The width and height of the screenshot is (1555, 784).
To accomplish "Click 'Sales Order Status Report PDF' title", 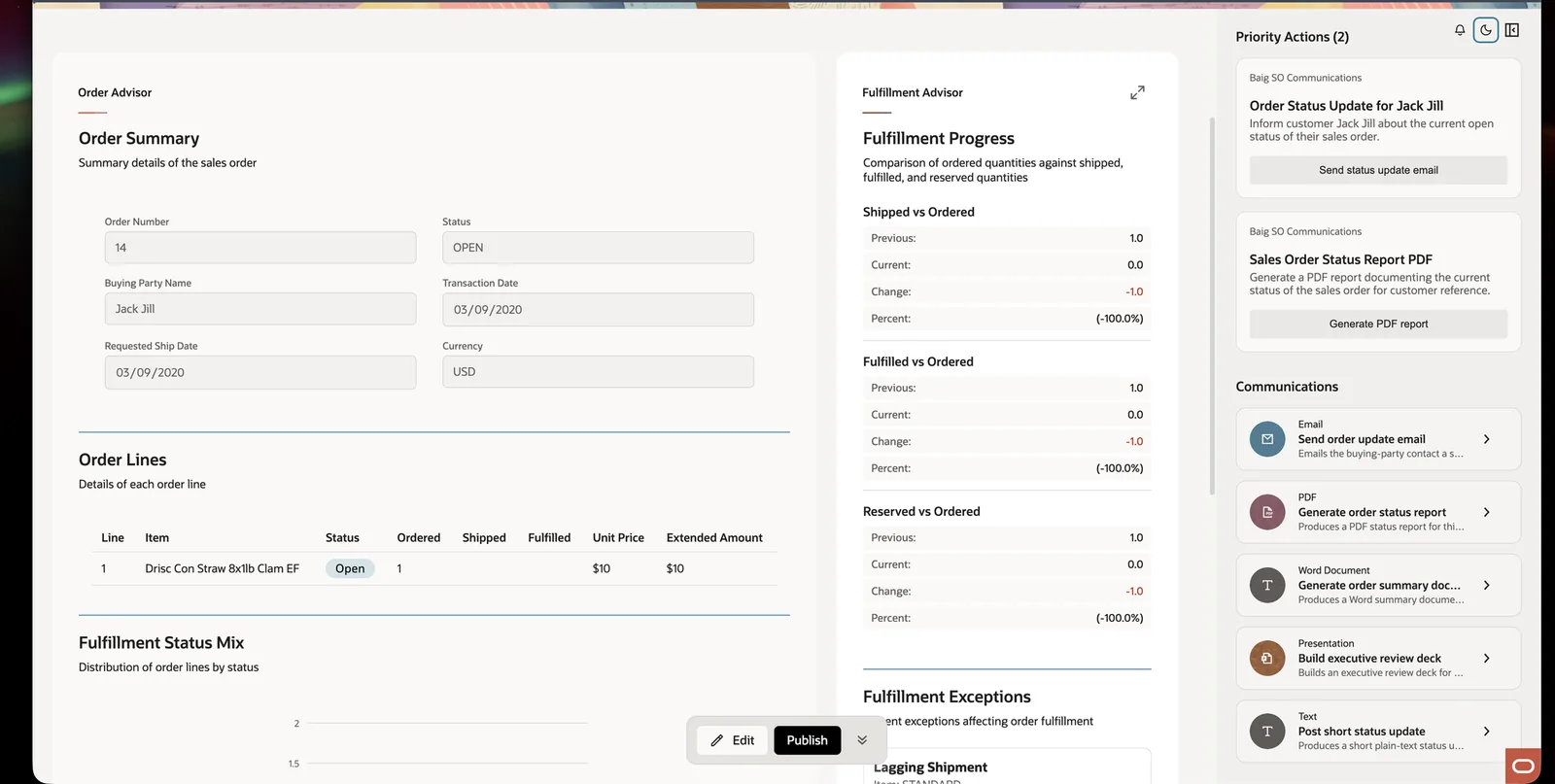I will (x=1340, y=259).
